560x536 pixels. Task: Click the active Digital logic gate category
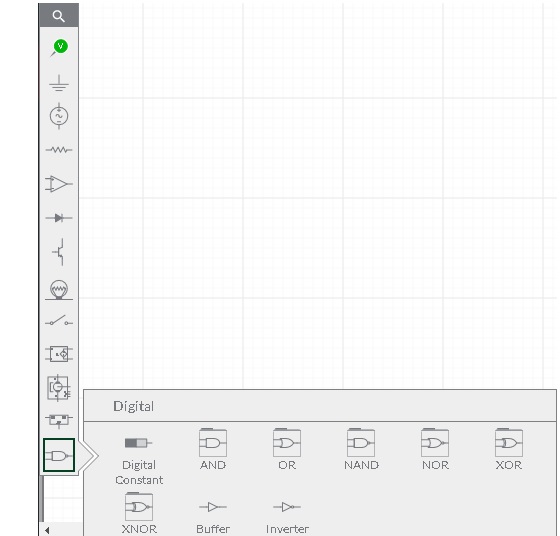[x=59, y=455]
